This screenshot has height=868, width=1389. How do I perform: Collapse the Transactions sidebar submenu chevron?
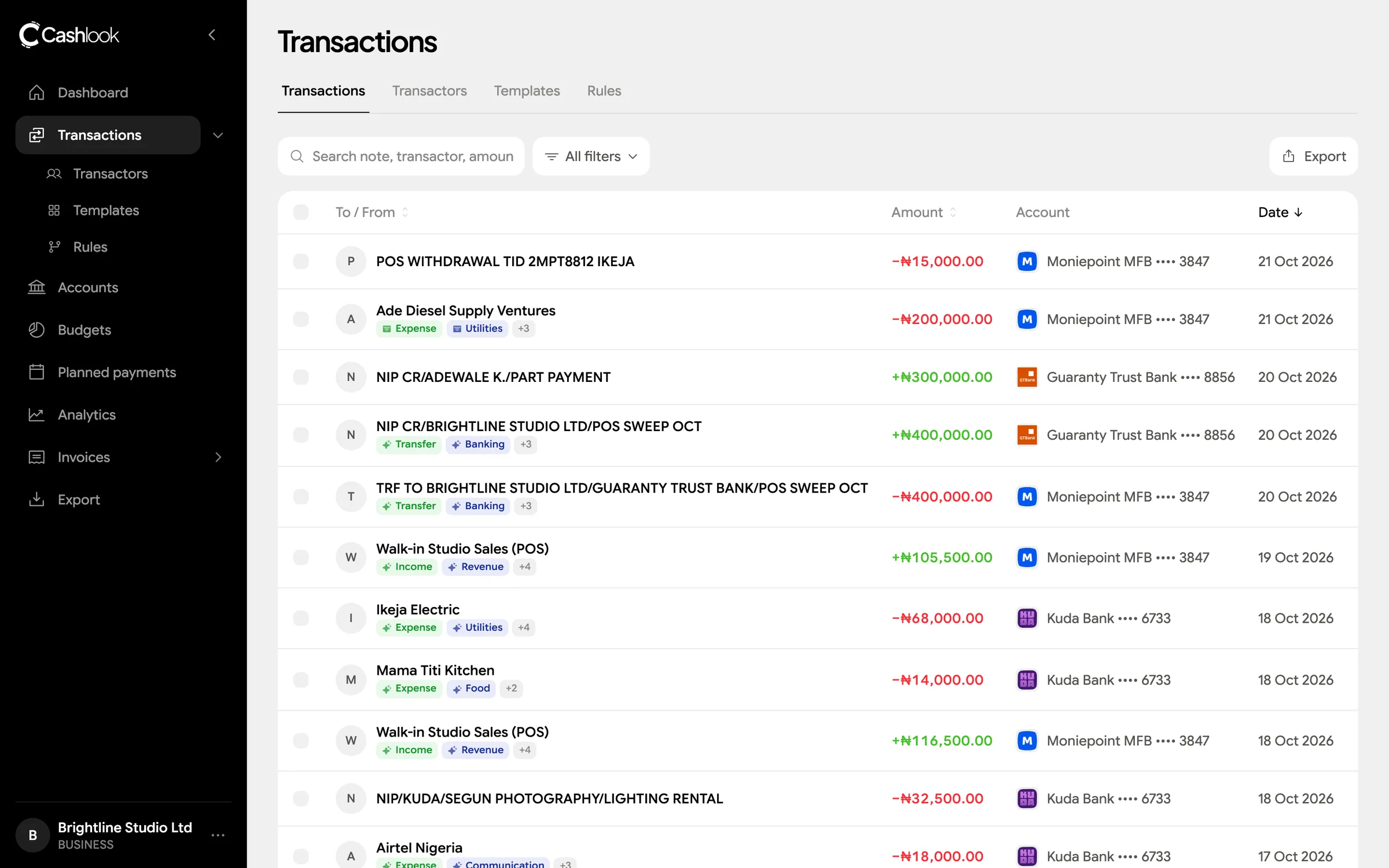(218, 135)
